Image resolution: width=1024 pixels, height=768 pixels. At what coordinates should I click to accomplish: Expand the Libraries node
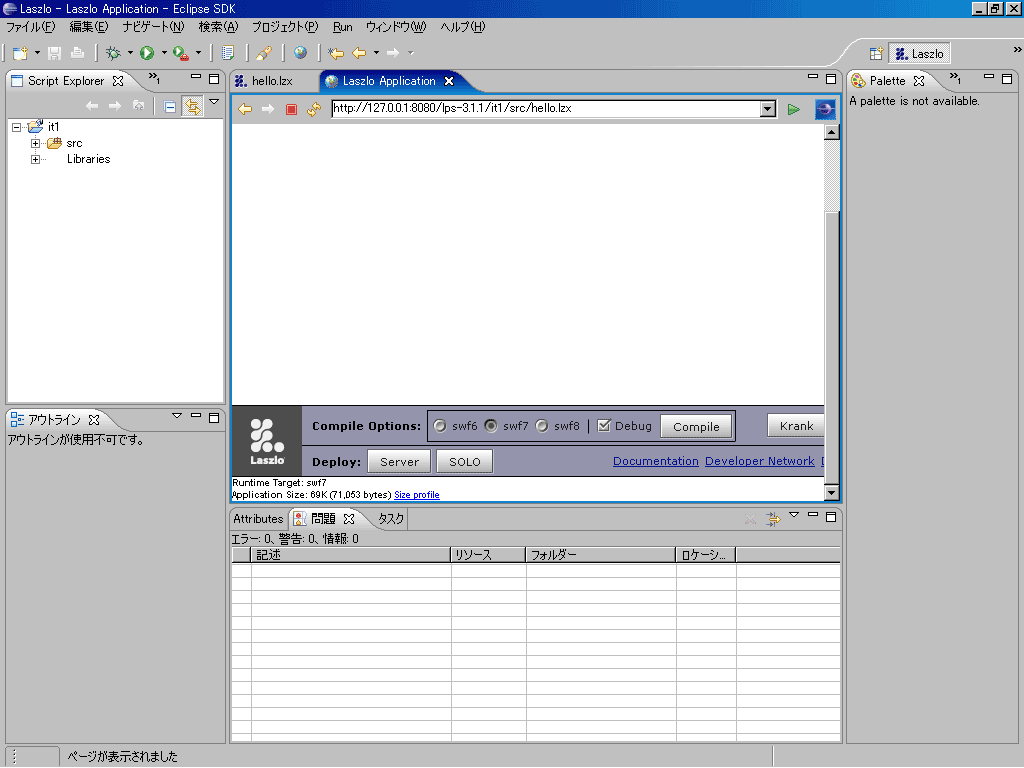pos(36,159)
